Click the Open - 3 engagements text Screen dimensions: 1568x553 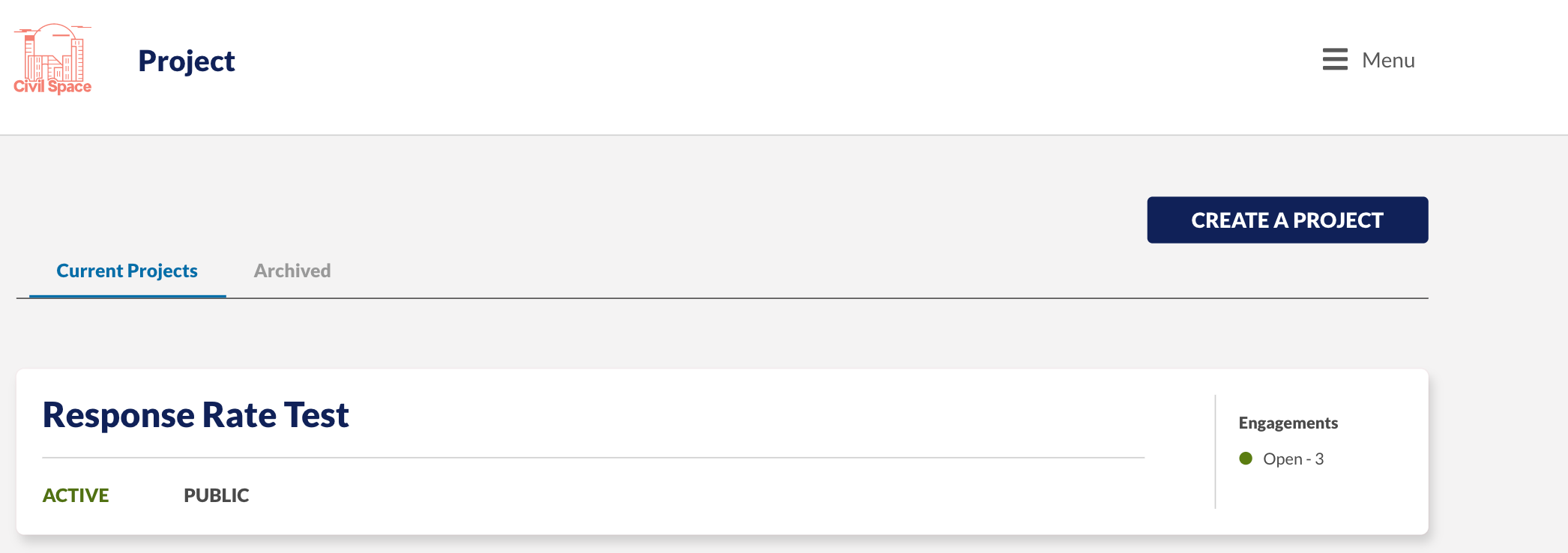(x=1293, y=459)
